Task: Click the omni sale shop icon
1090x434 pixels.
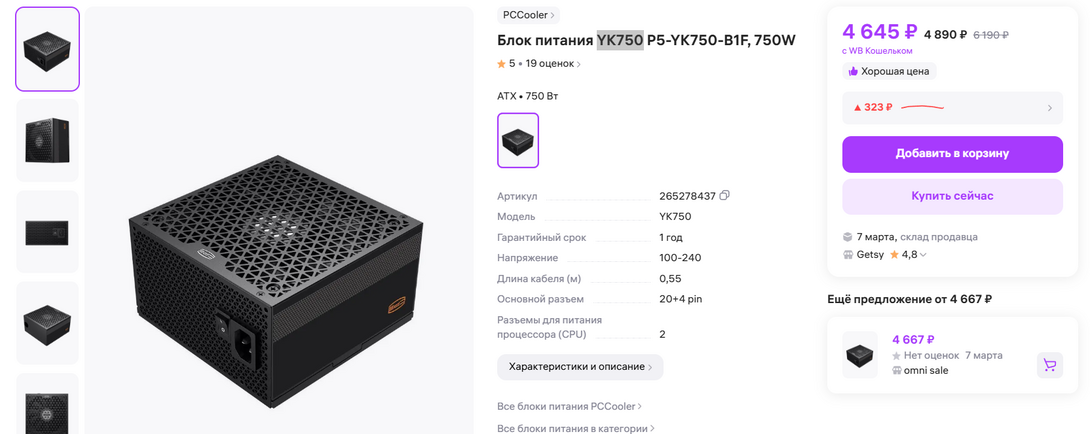Action: [897, 371]
